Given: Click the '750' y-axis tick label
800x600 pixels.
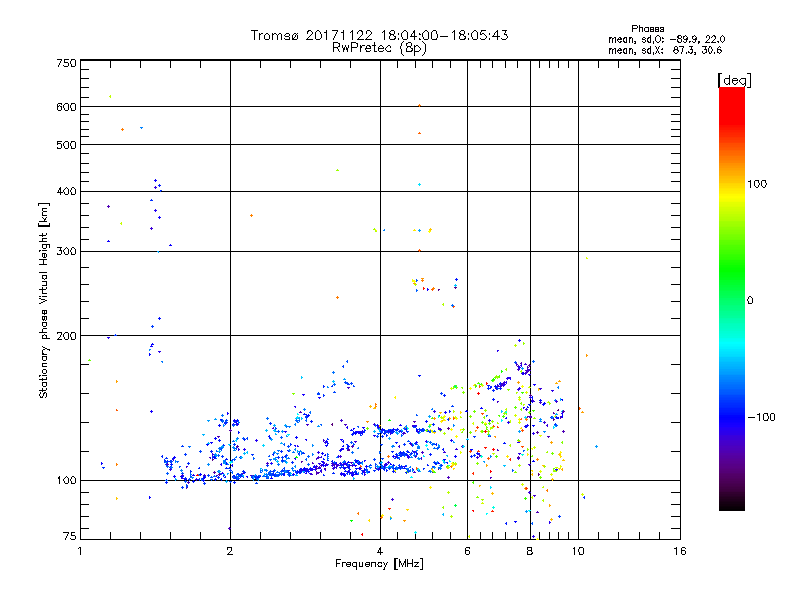Looking at the screenshot, I should tap(66, 63).
